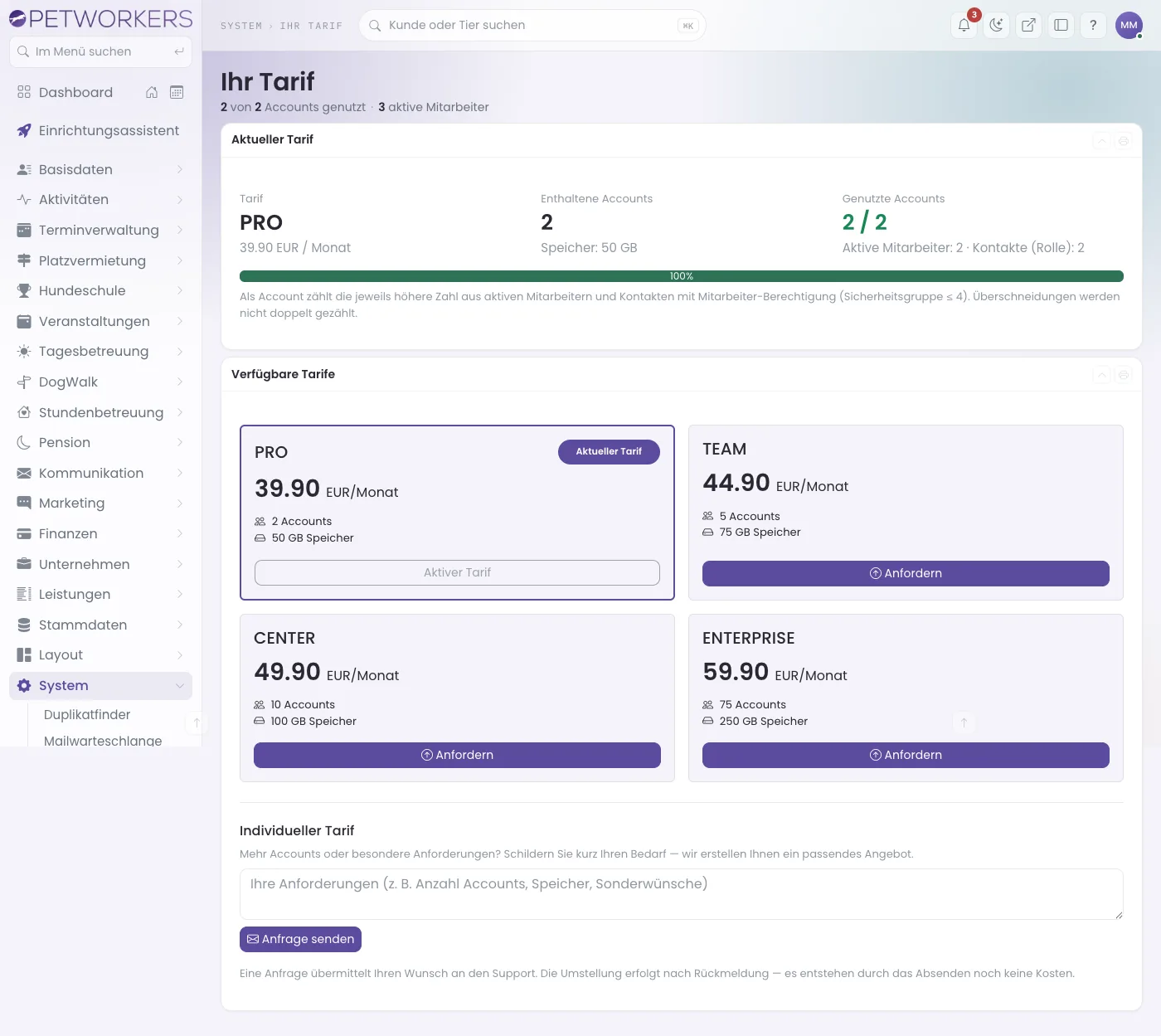Click the Dashboard home icon
Screen dimensions: 1161x1036
tap(152, 92)
